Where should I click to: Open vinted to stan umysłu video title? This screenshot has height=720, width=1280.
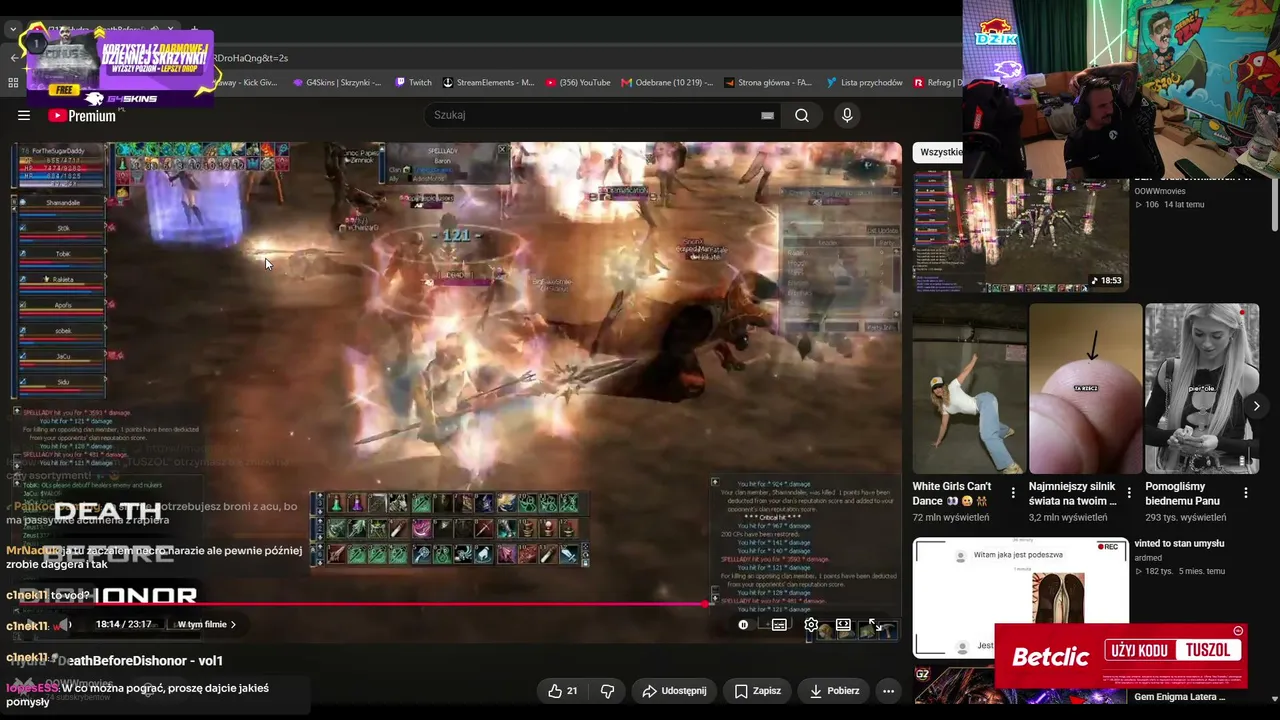coord(1179,544)
